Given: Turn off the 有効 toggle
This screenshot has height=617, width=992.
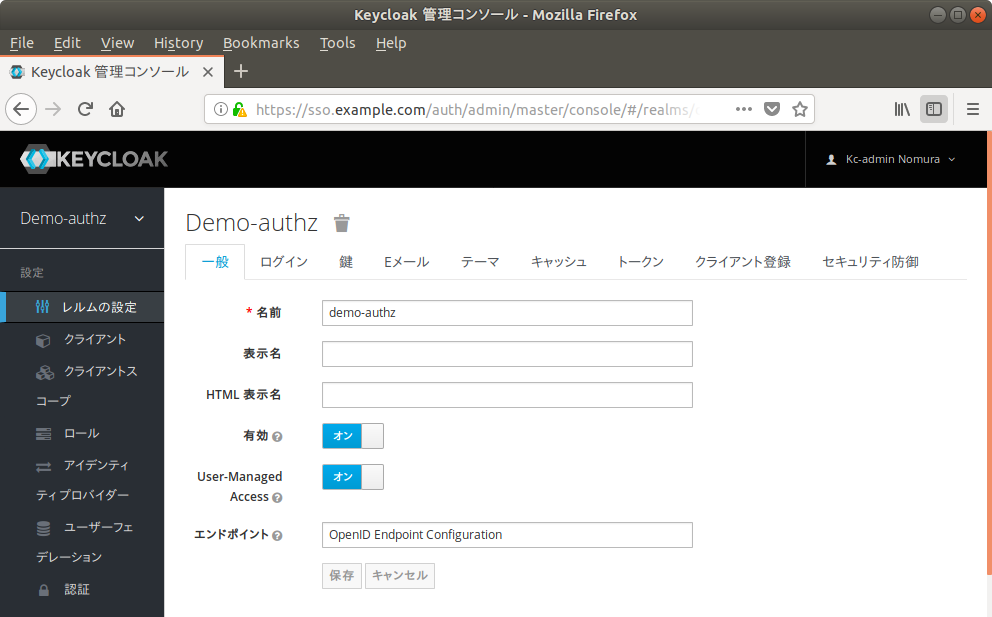Looking at the screenshot, I should click(x=352, y=435).
